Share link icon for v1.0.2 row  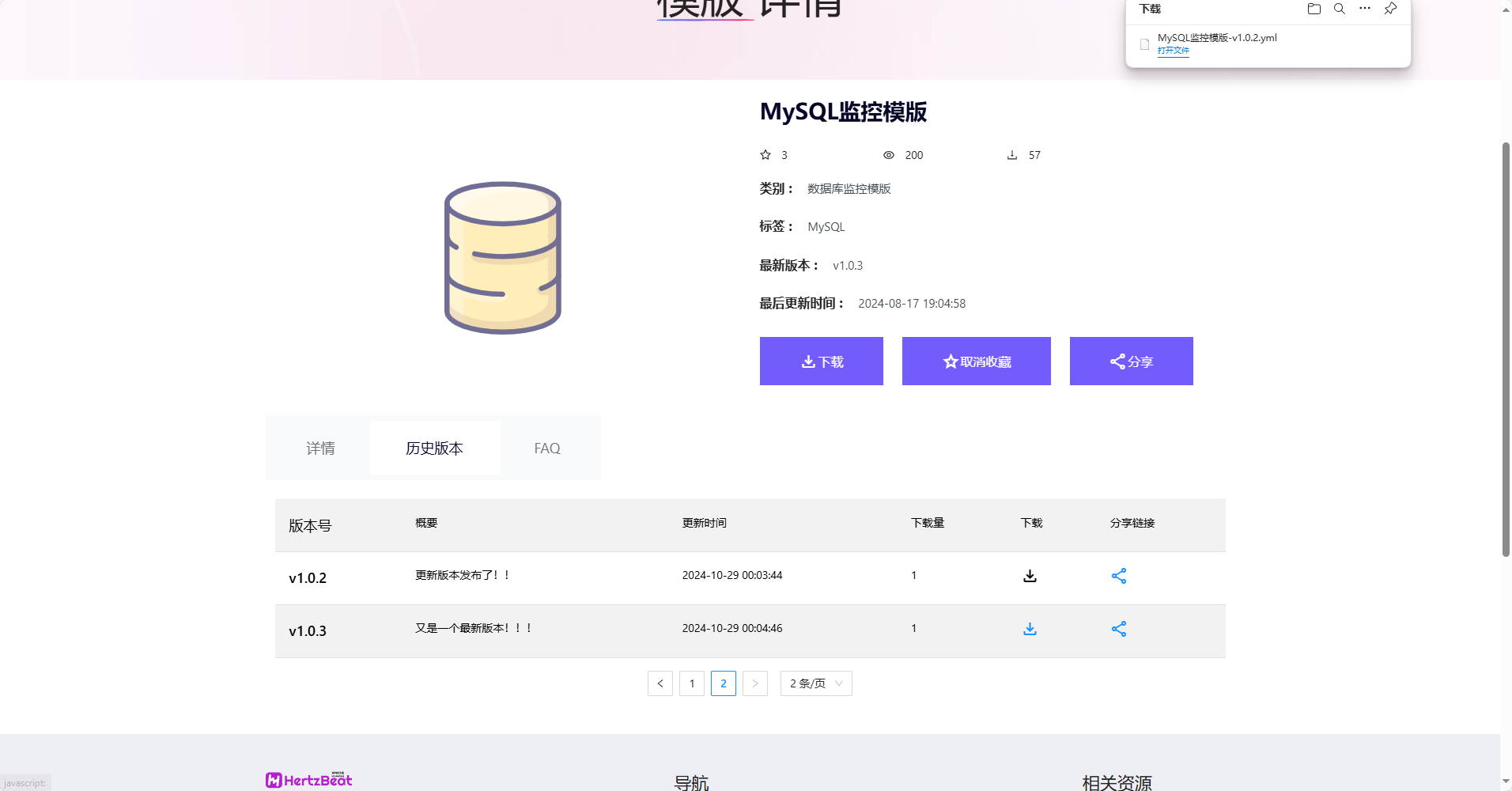tap(1118, 576)
